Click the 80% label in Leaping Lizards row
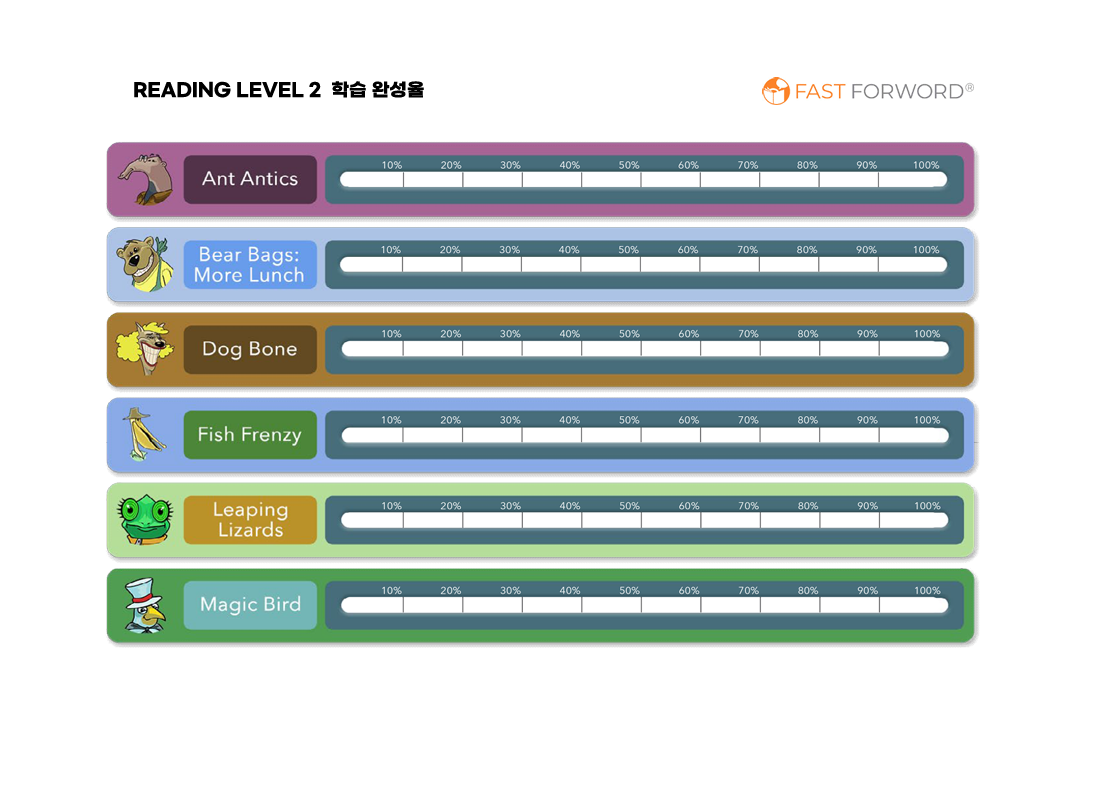This screenshot has height=787, width=1107. point(808,506)
